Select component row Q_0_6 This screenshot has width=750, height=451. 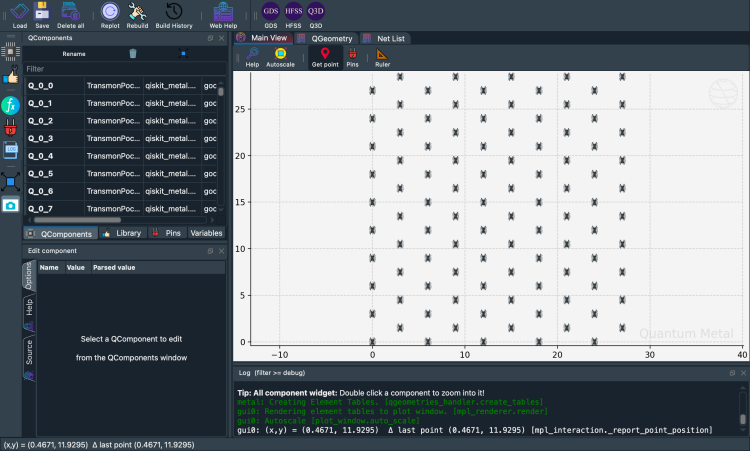(121, 191)
